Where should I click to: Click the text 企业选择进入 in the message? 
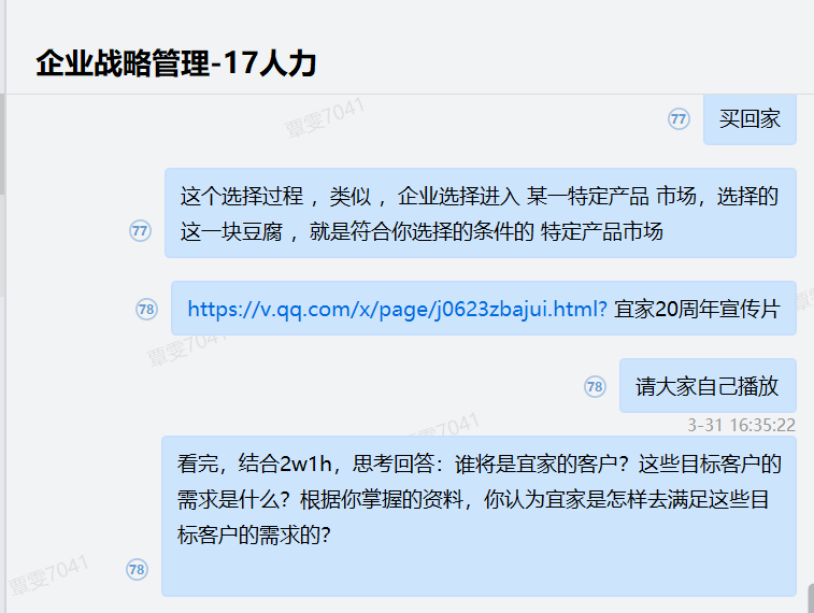point(458,197)
